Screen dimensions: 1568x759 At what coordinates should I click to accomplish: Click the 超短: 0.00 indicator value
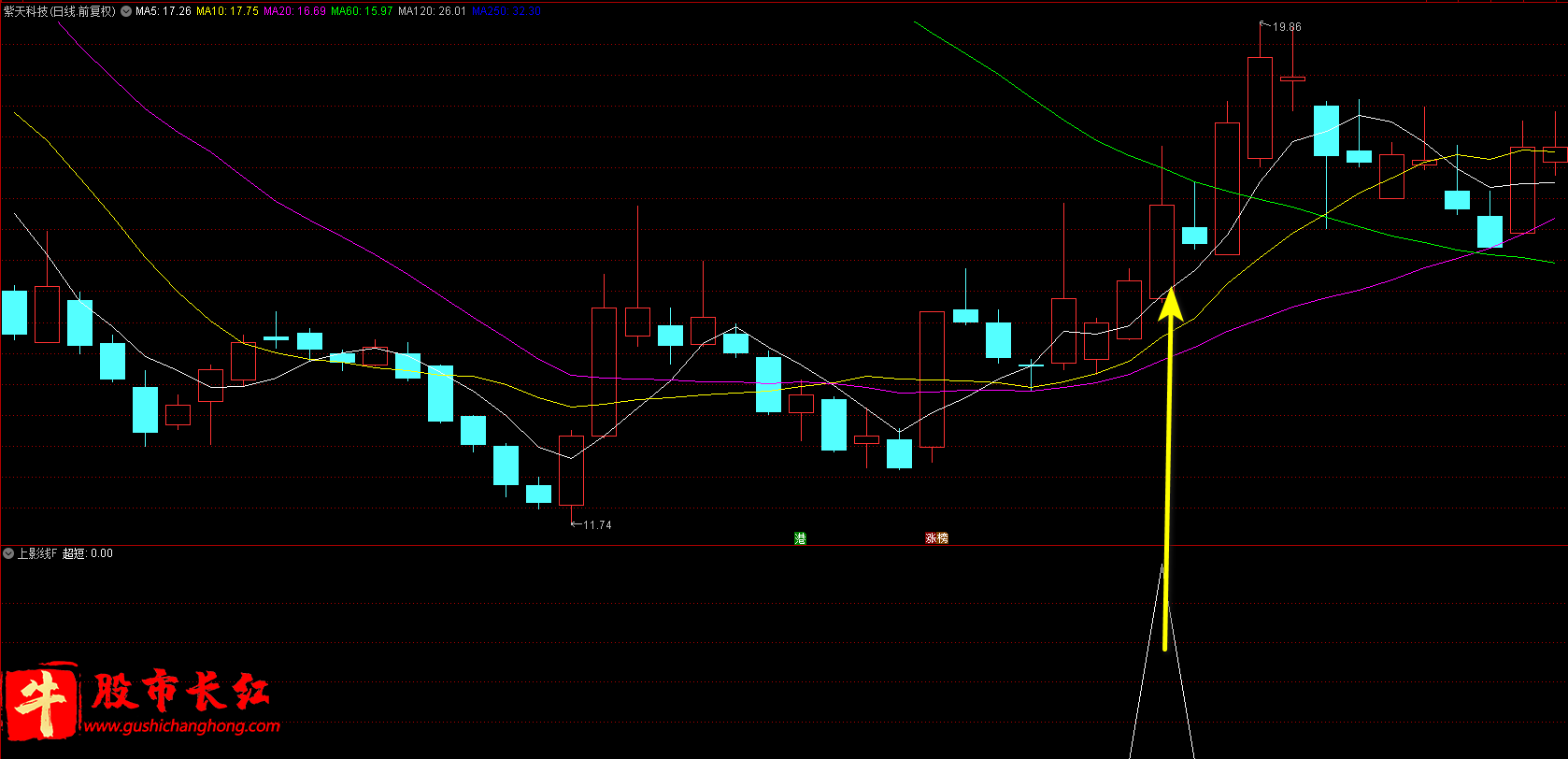(88, 553)
